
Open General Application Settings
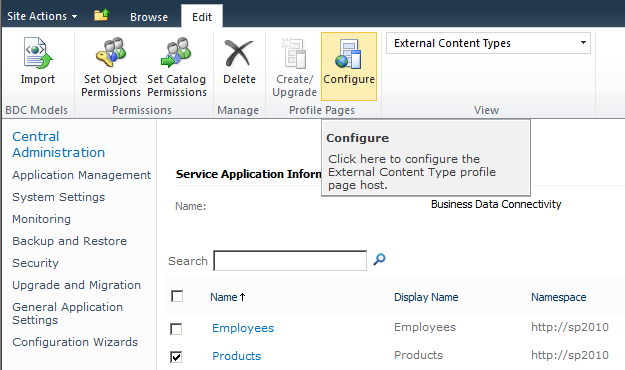click(67, 313)
